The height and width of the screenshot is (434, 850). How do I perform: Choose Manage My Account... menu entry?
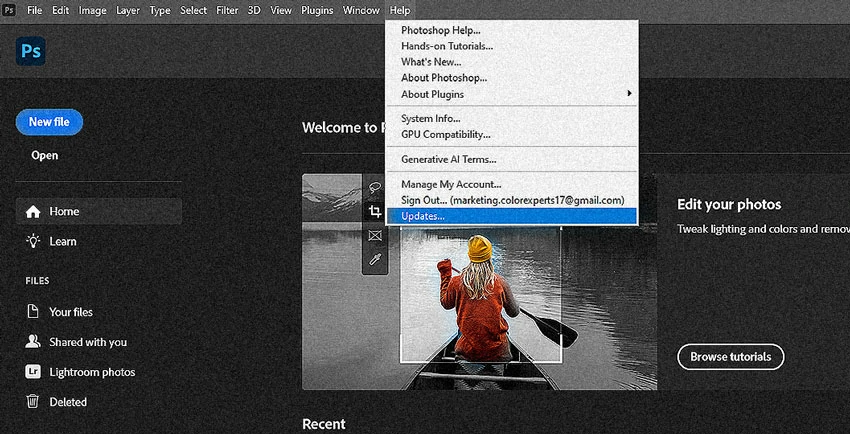point(511,184)
